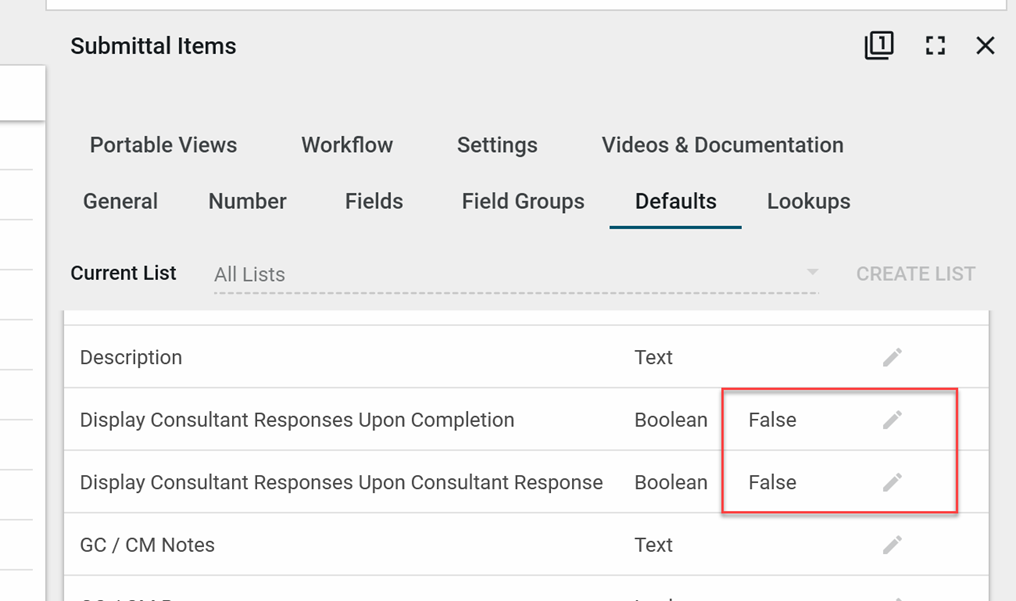Select False value for Upon Completion row

pyautogui.click(x=772, y=420)
